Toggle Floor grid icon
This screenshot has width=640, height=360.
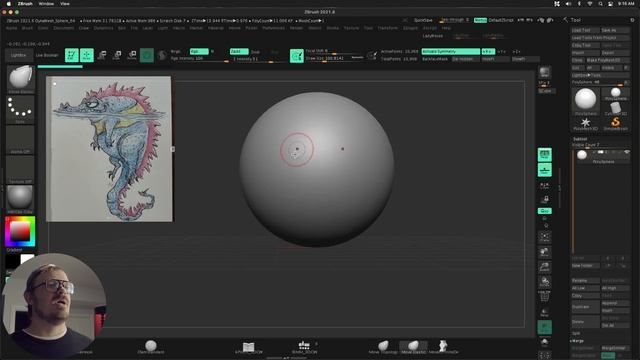tap(544, 170)
